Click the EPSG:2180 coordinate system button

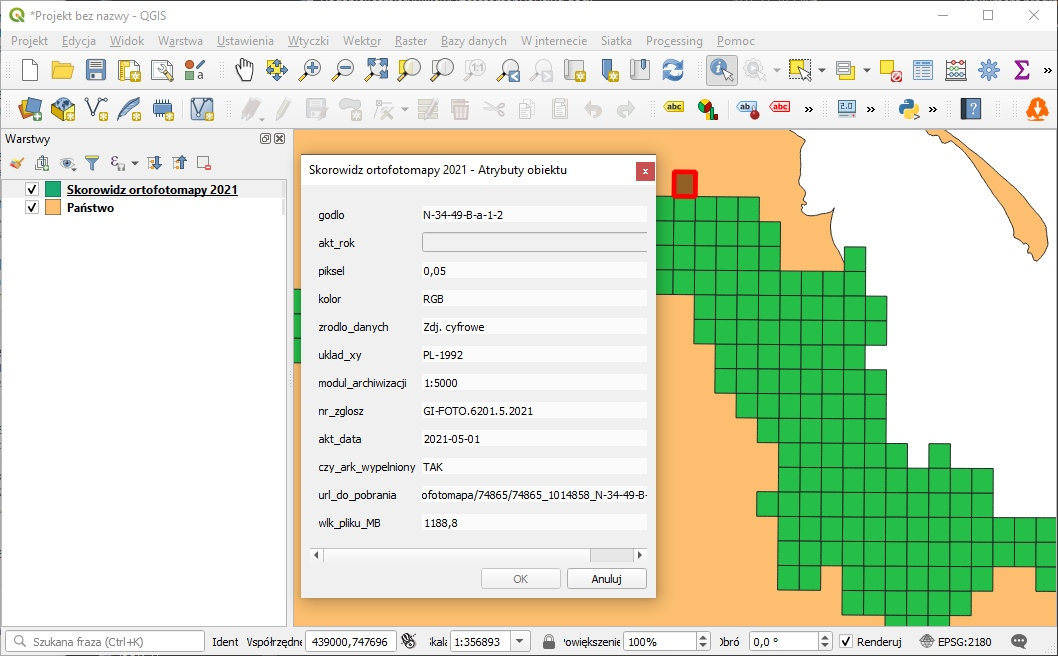coord(954,642)
